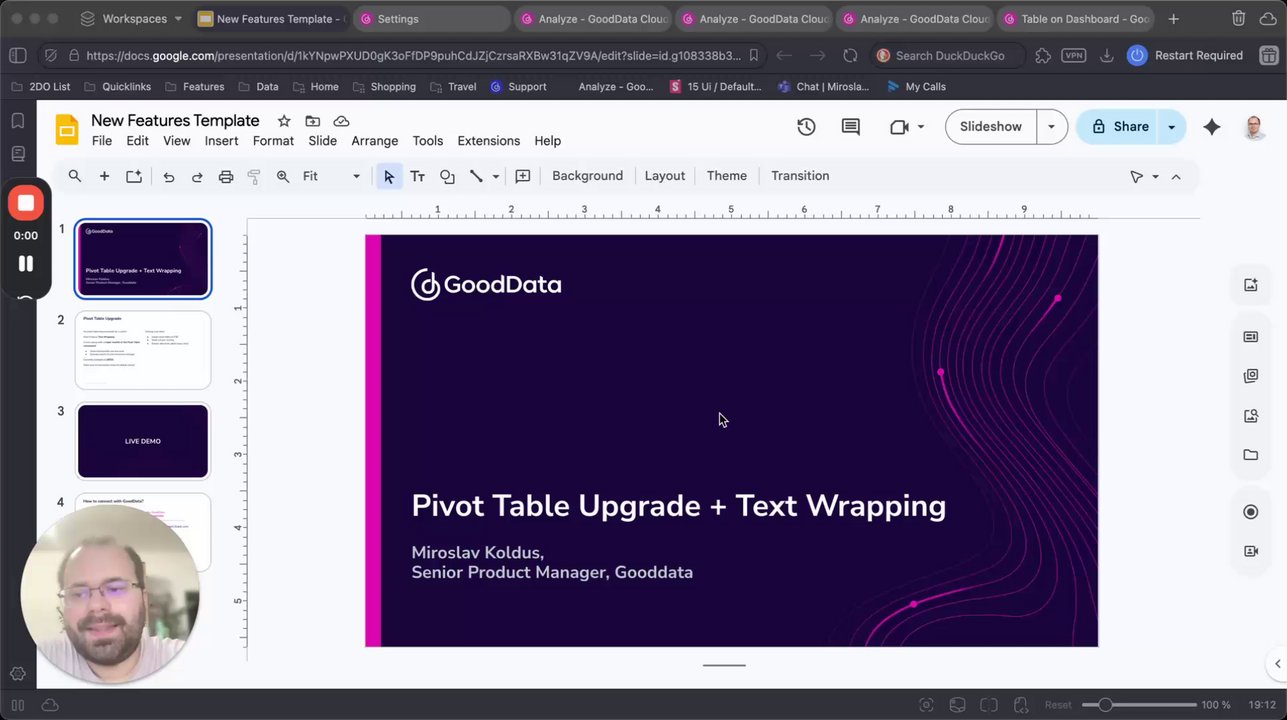Click the Reset zoom label
1287x720 pixels.
point(1058,705)
